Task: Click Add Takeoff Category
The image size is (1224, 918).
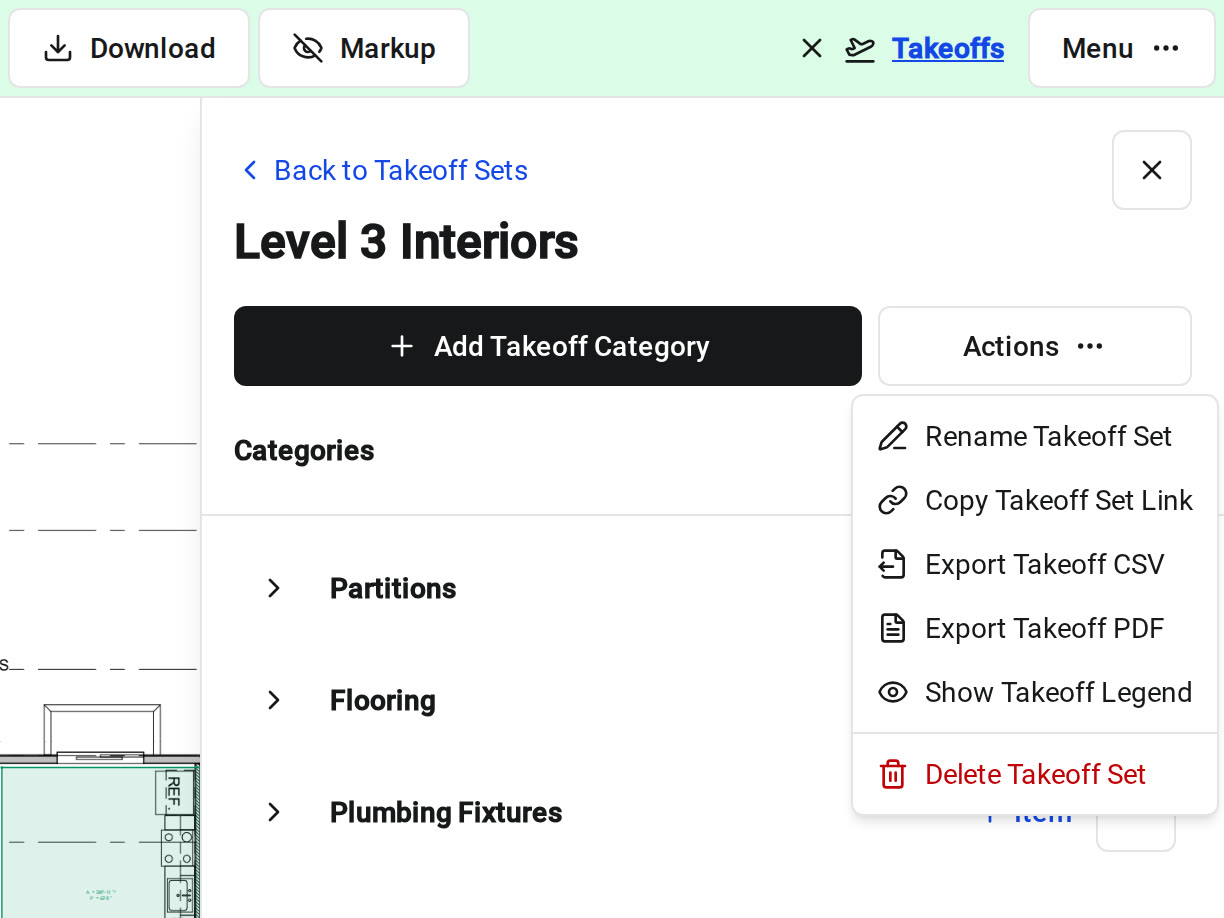Action: click(548, 346)
